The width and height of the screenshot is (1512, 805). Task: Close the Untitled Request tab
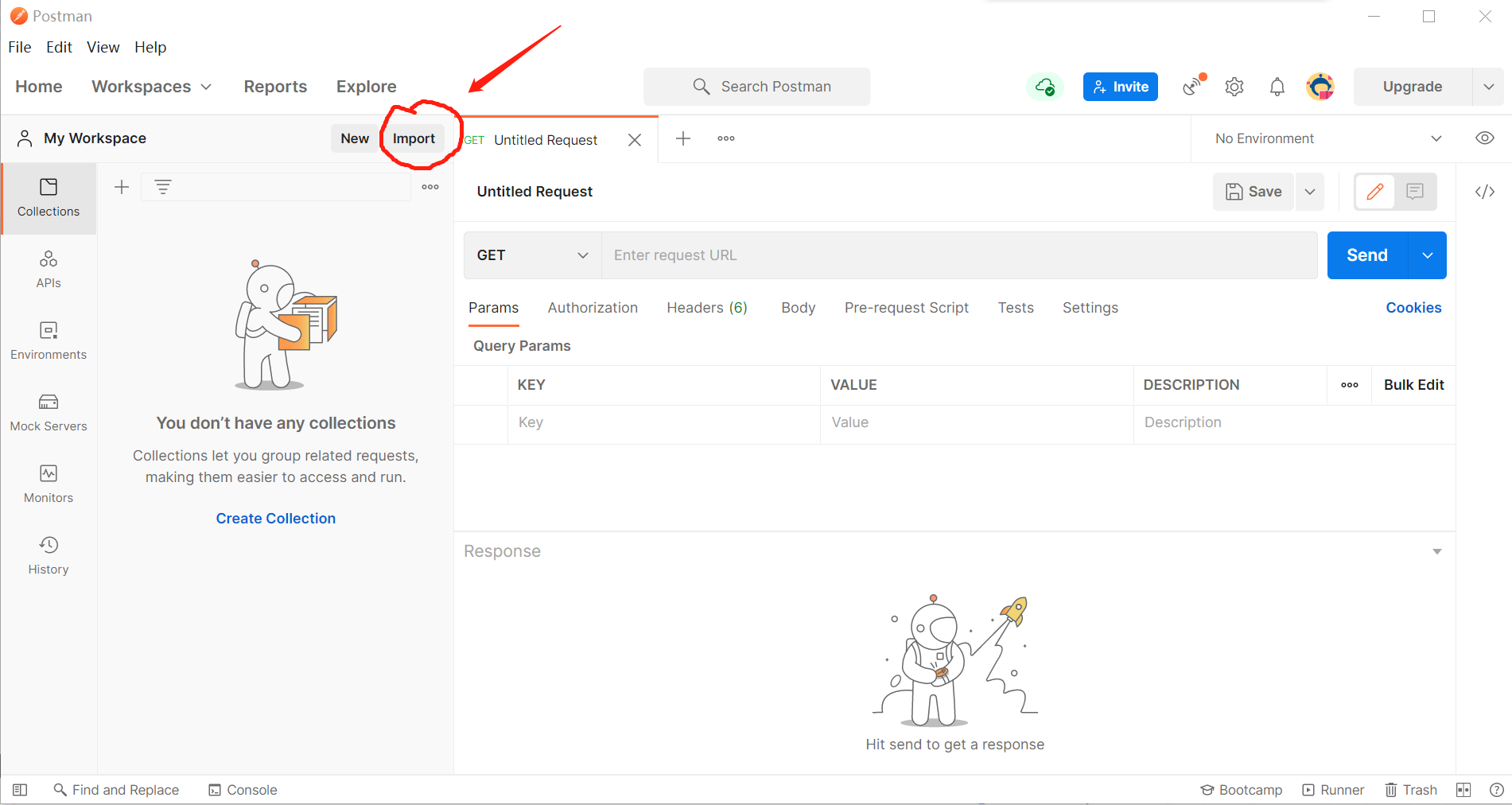tap(635, 140)
